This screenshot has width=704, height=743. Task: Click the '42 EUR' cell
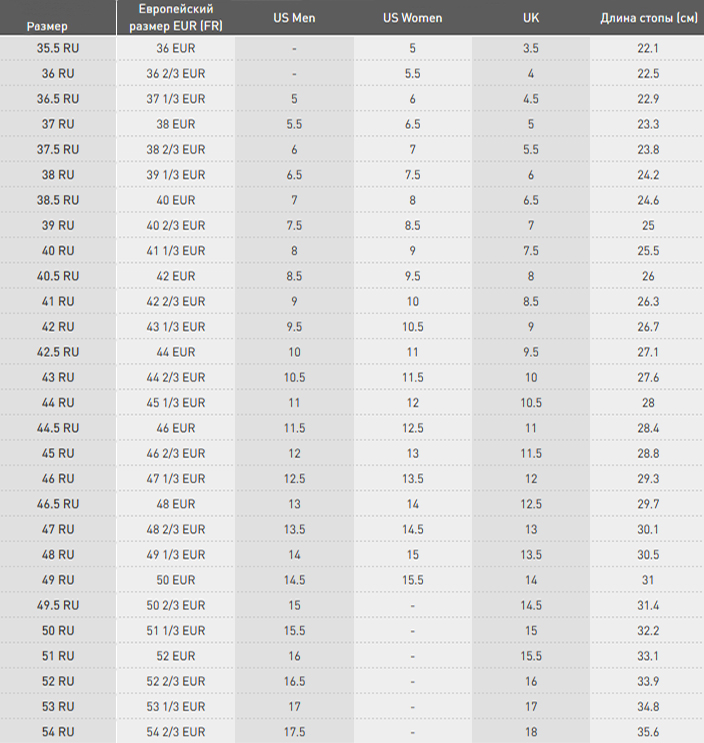[x=176, y=276]
